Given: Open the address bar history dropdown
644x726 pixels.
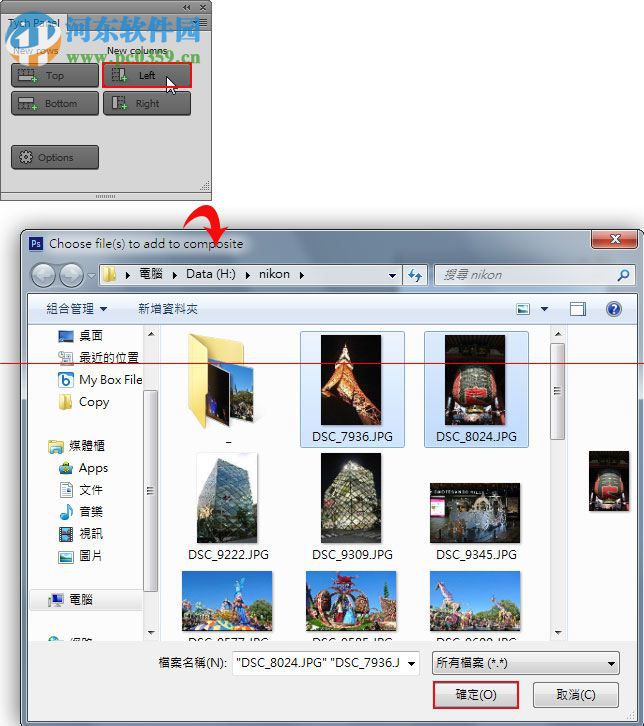Looking at the screenshot, I should (392, 275).
